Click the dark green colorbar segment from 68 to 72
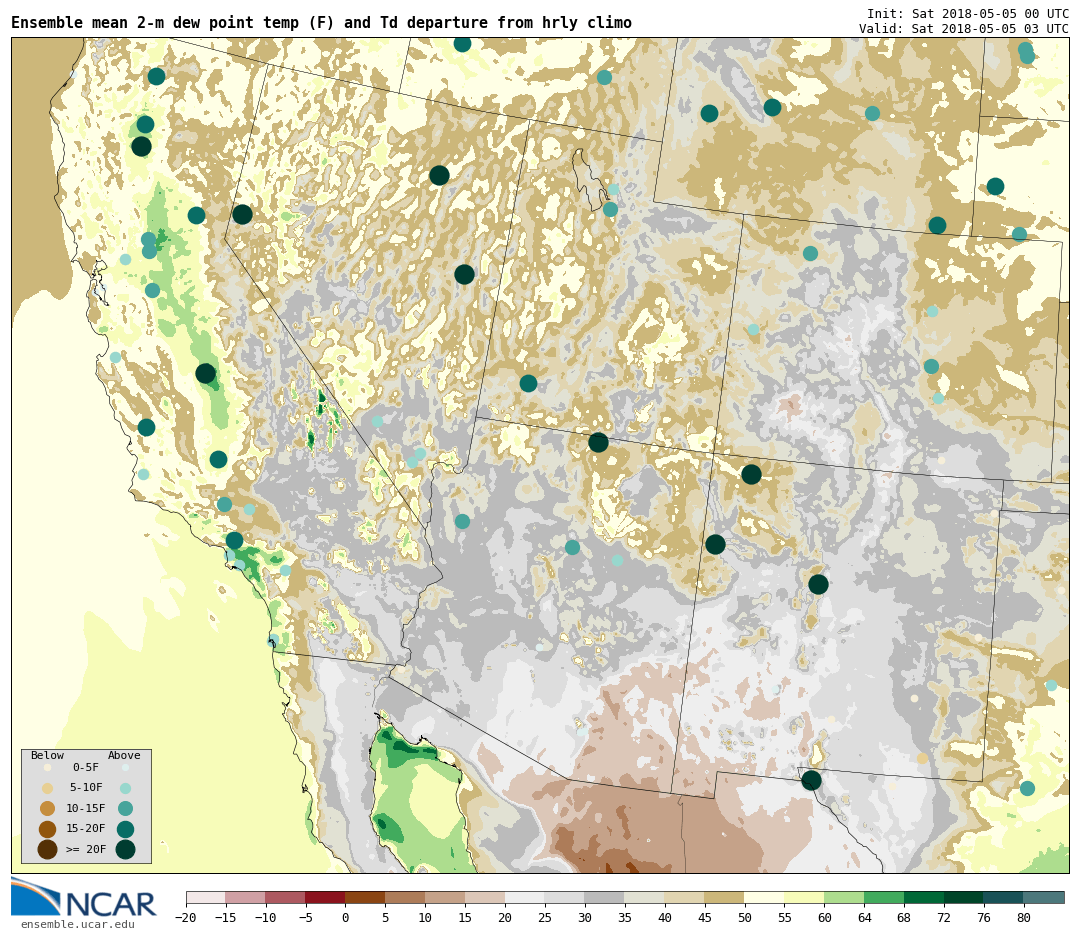The height and width of the screenshot is (936, 1080). (x=925, y=897)
